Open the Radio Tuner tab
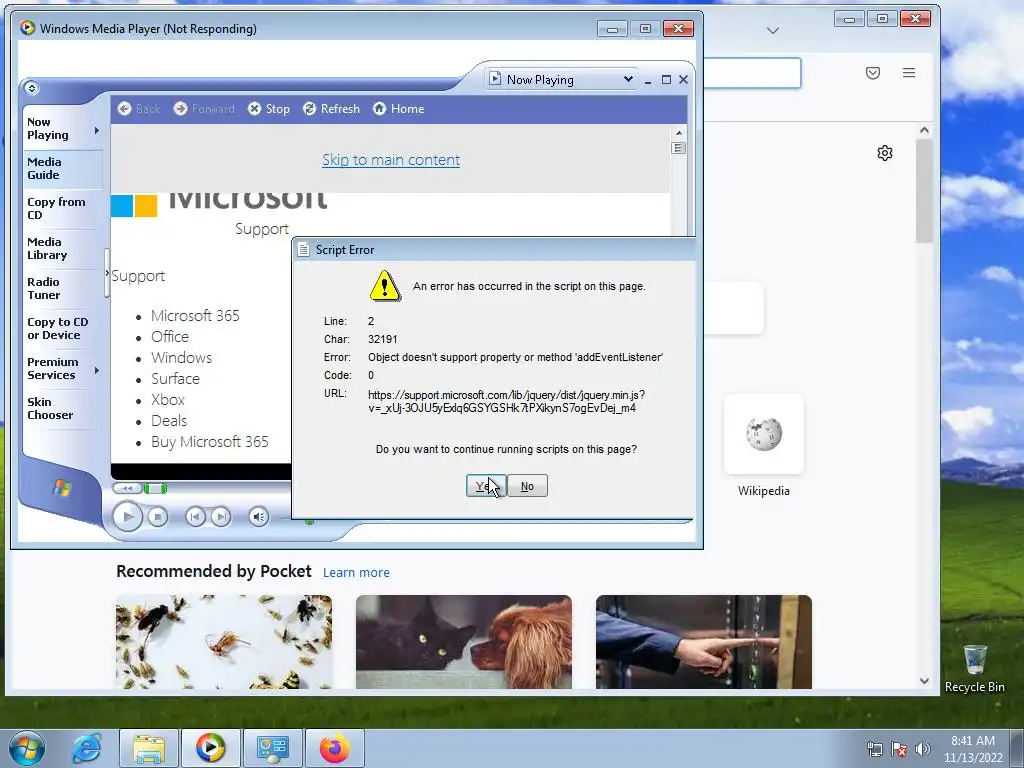Screen dimensions: 1024x768 click(62, 288)
